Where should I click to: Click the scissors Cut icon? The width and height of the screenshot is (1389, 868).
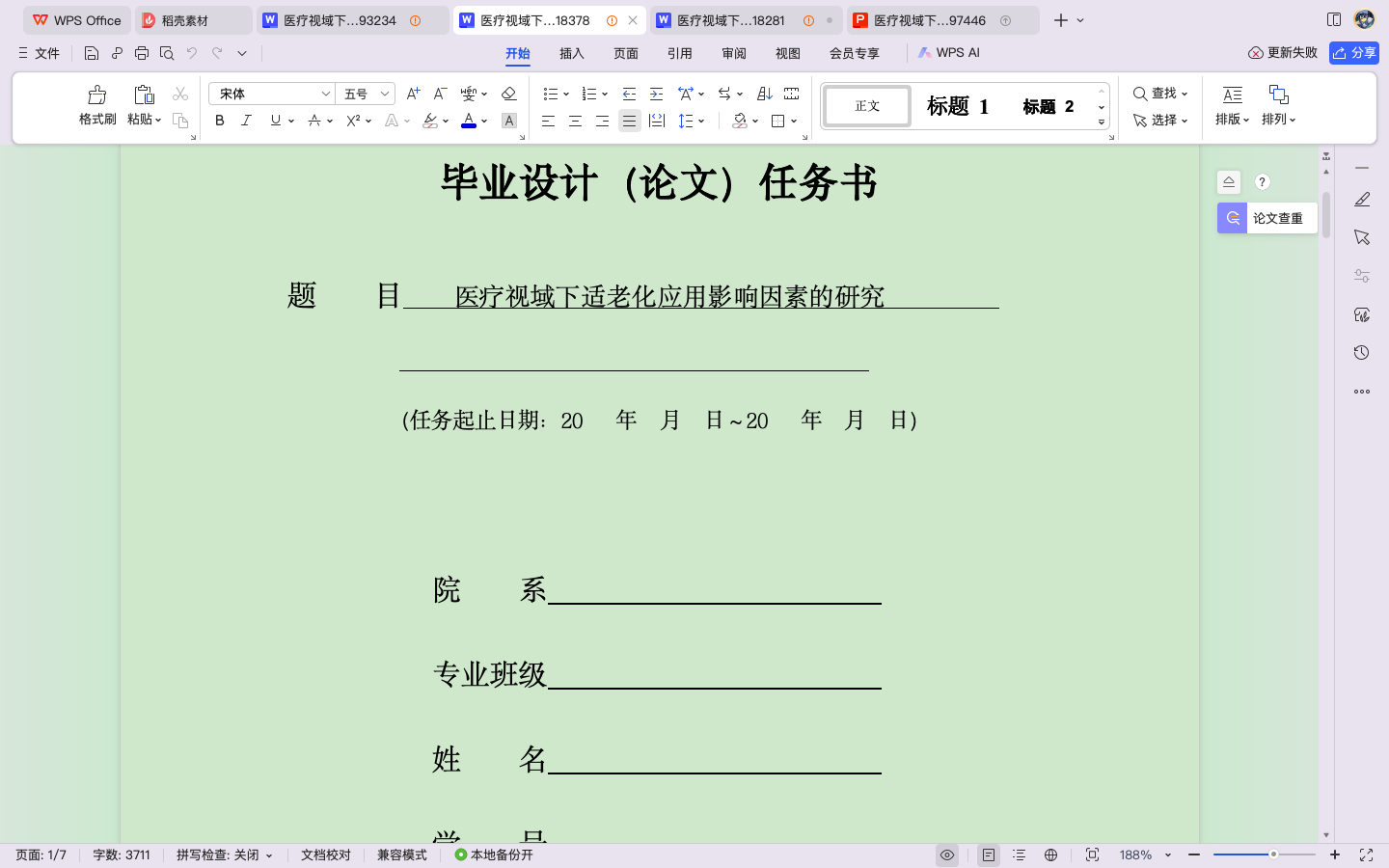179,93
